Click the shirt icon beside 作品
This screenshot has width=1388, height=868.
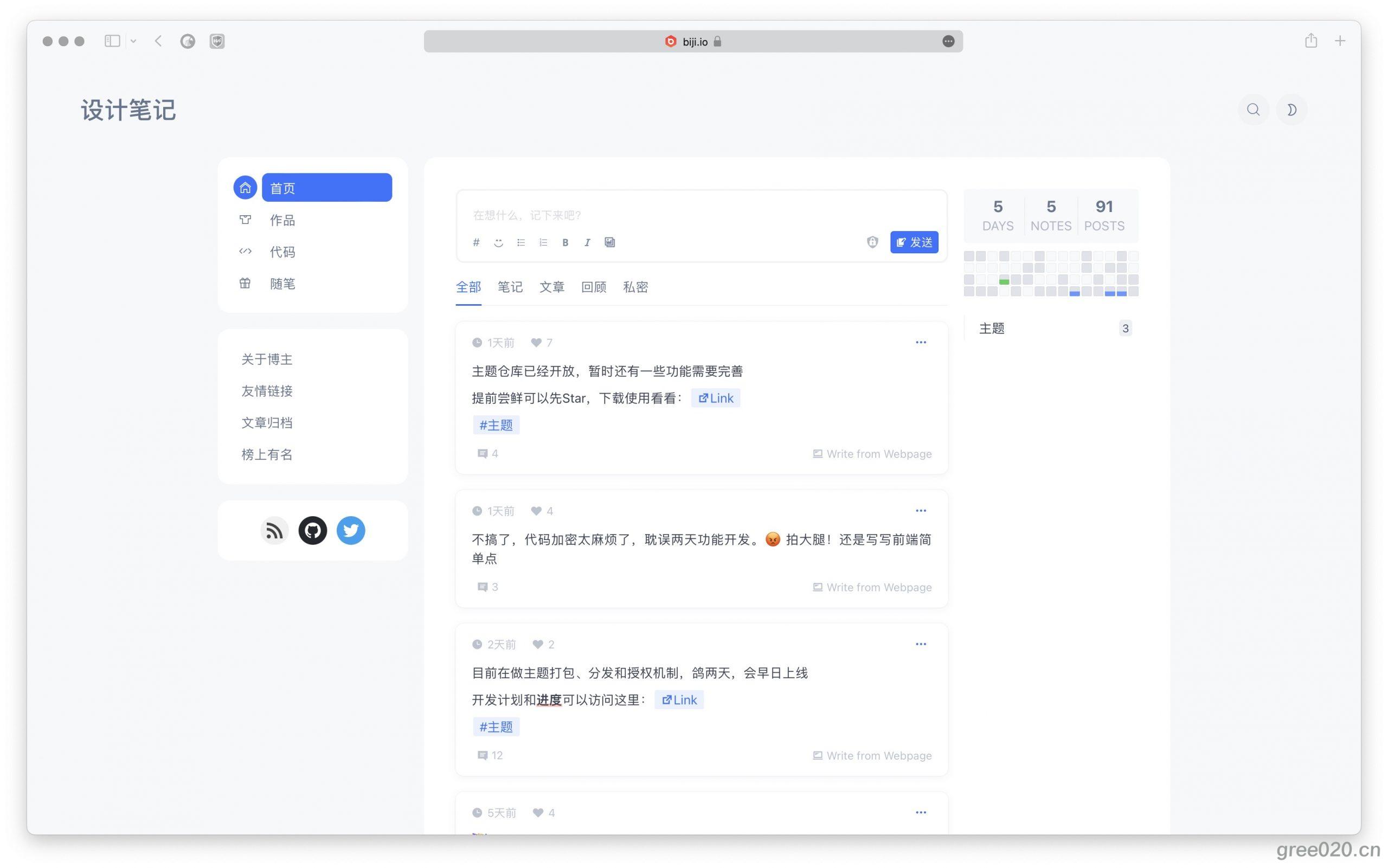click(x=245, y=220)
